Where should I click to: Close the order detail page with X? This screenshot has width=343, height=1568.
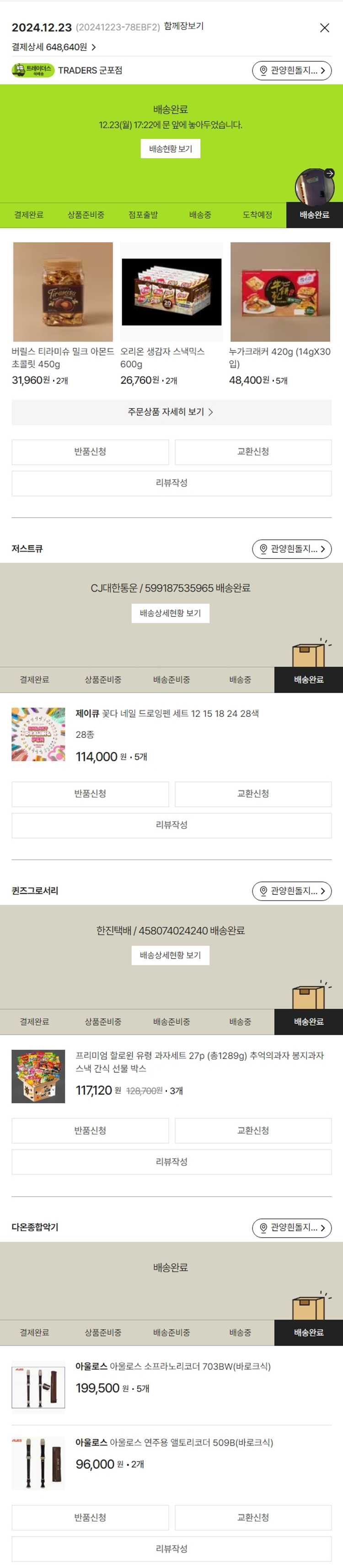pyautogui.click(x=325, y=28)
